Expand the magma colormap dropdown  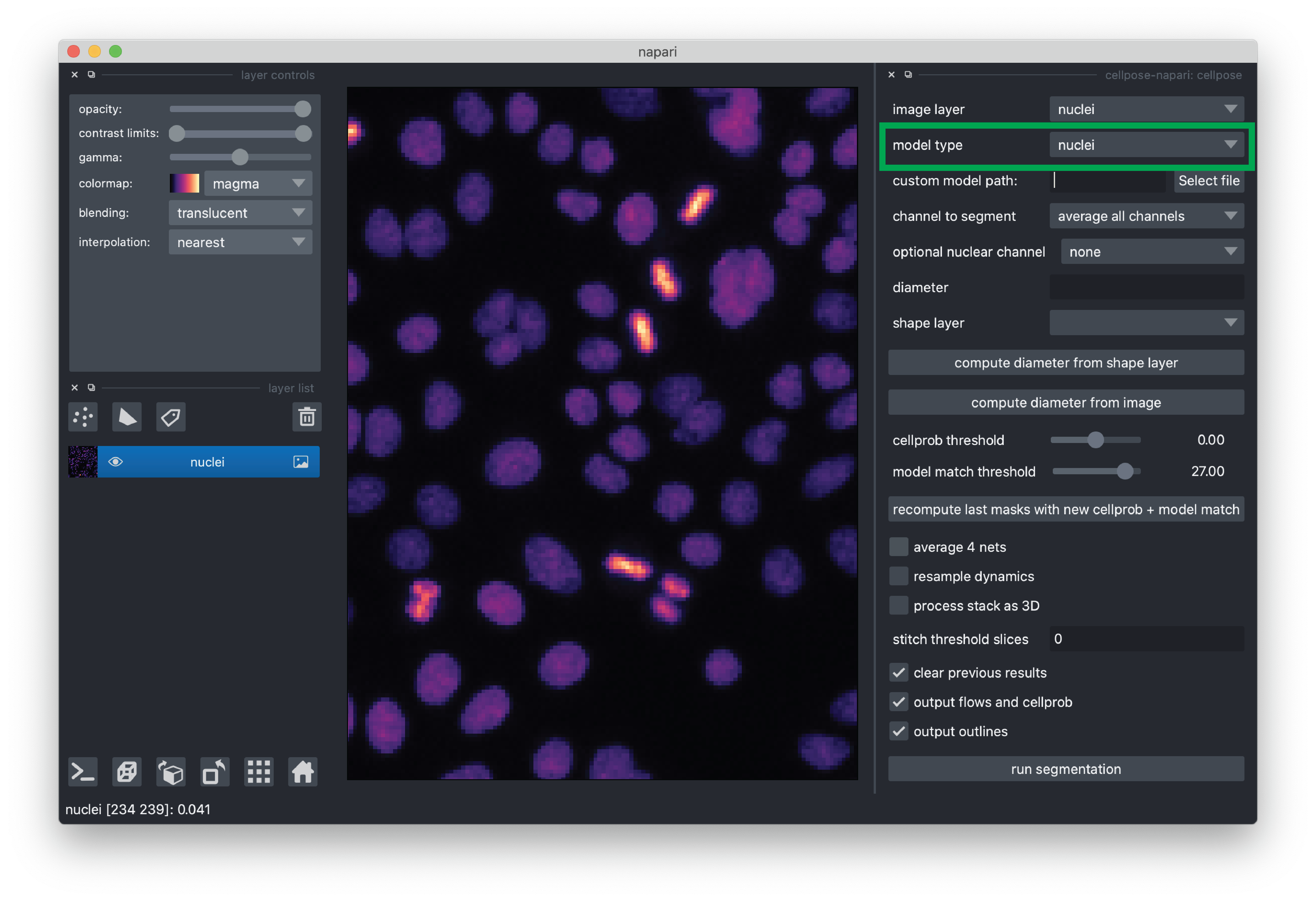click(x=258, y=183)
